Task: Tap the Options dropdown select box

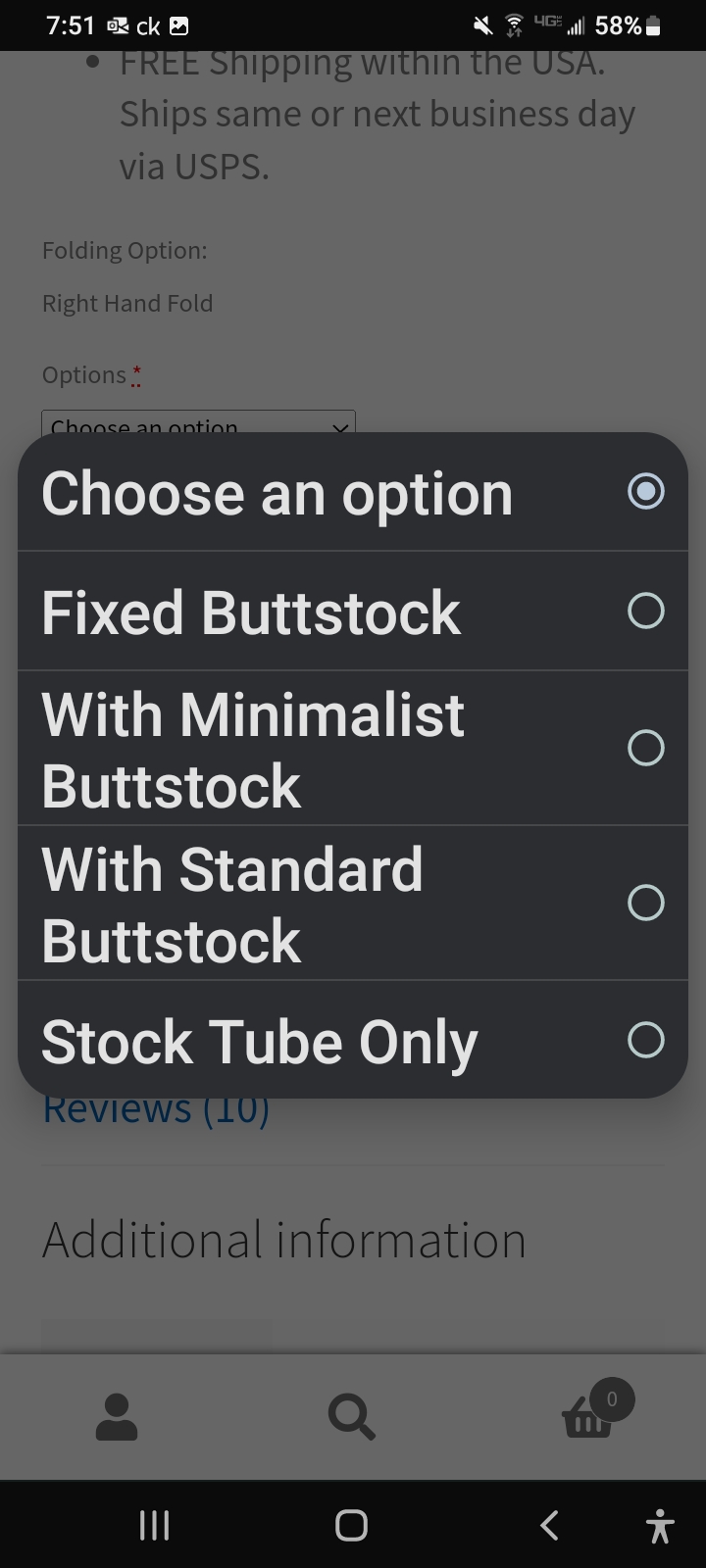Action: pyautogui.click(x=198, y=422)
